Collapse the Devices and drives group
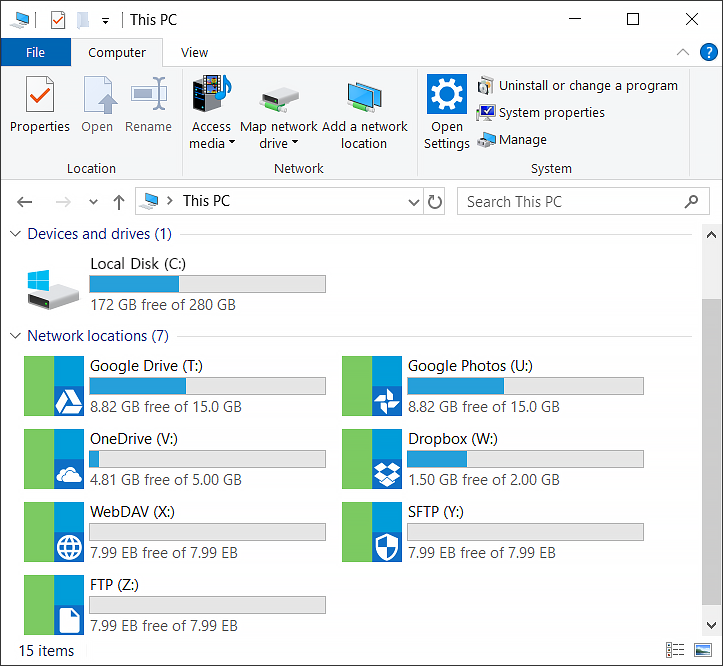Image resolution: width=723 pixels, height=666 pixels. click(x=15, y=234)
